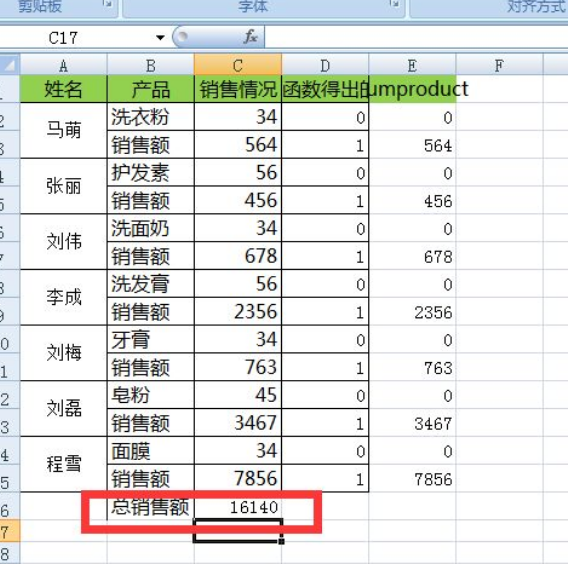
Task: Click into the formula bar input
Action: (x=416, y=37)
